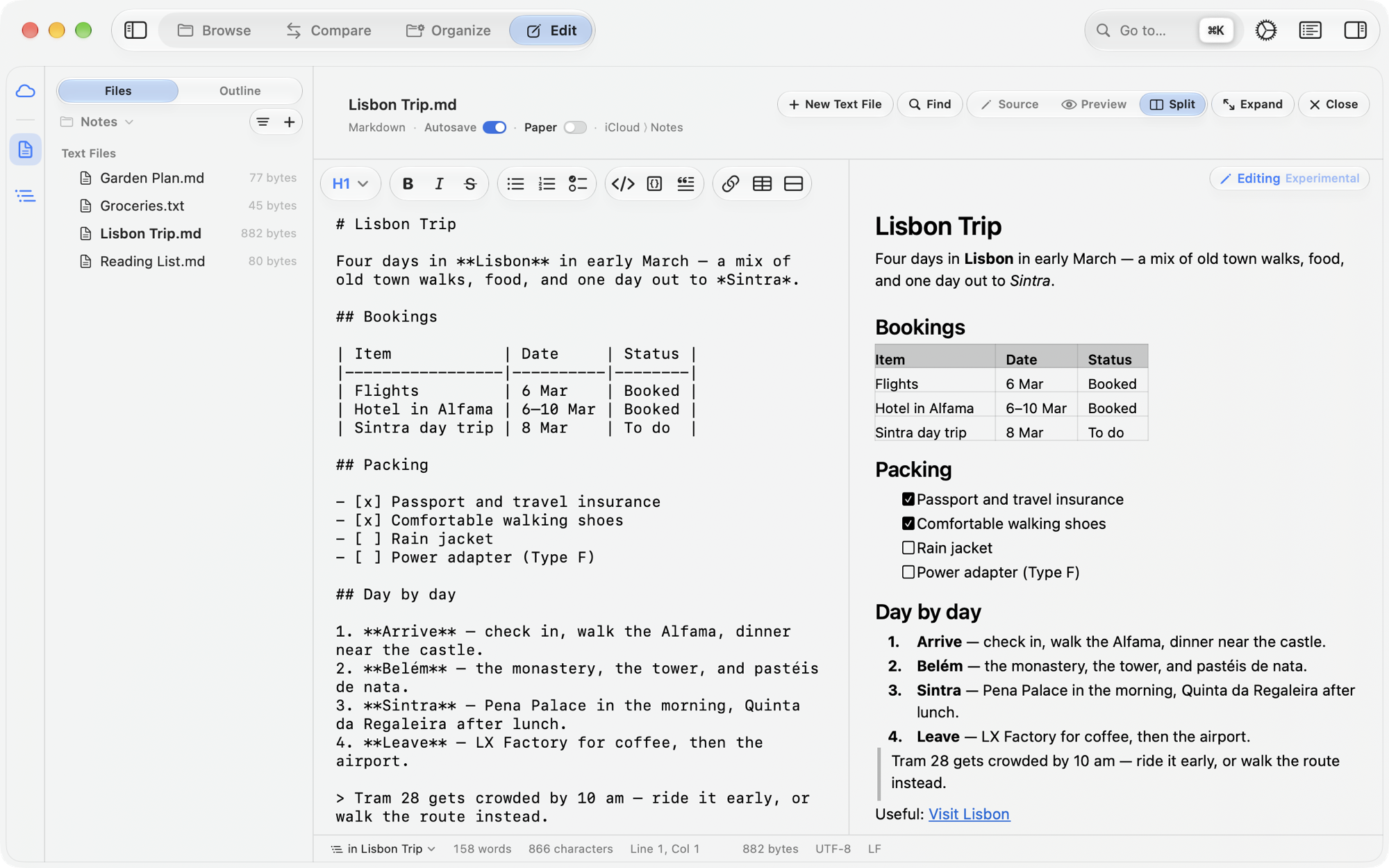Open the H1 heading level dropdown

click(x=350, y=184)
